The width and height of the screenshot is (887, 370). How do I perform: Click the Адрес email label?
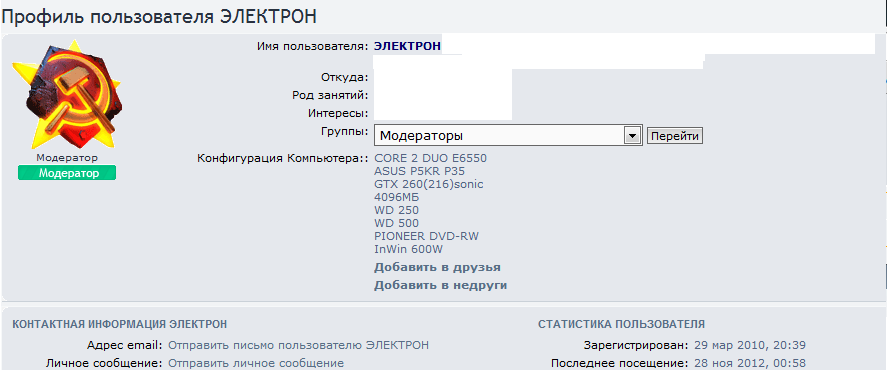(x=125, y=345)
